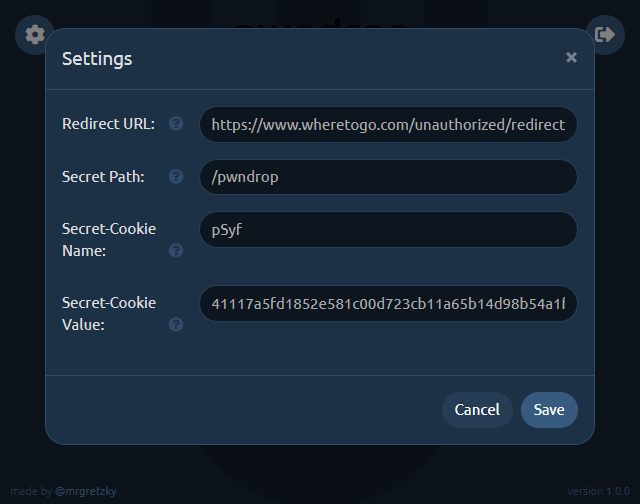Cancel the settings changes
This screenshot has width=640, height=504.
tap(477, 410)
